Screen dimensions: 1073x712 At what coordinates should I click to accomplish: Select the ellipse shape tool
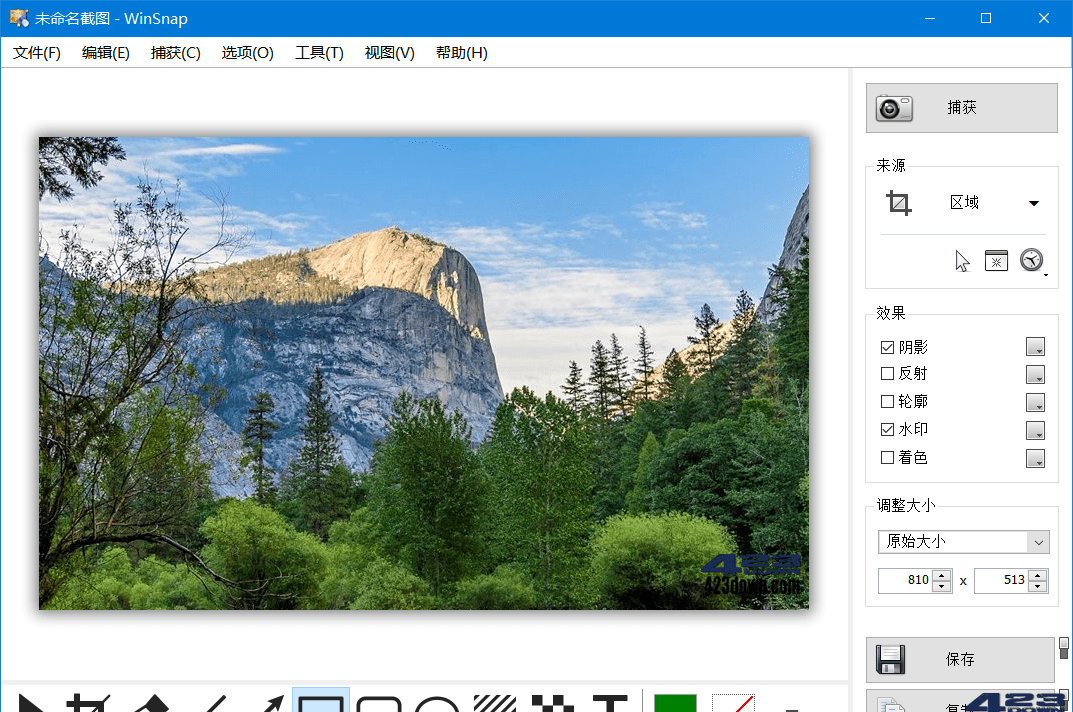(437, 703)
